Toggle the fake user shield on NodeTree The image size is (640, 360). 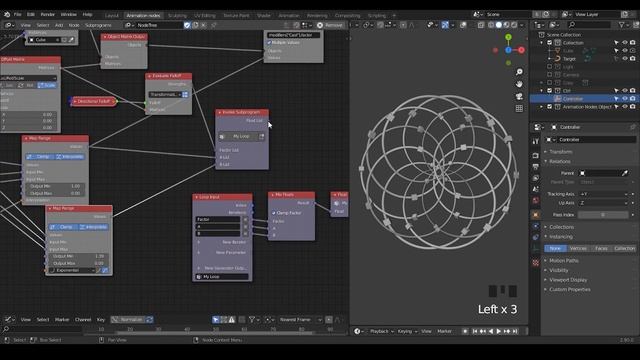pos(187,25)
